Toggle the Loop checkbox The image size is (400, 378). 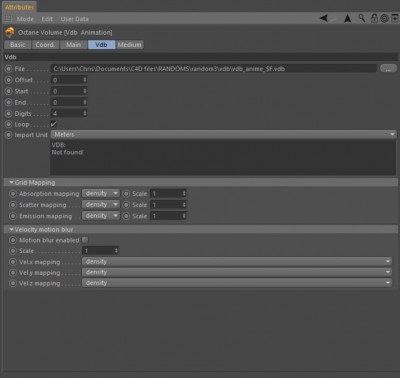[x=54, y=124]
